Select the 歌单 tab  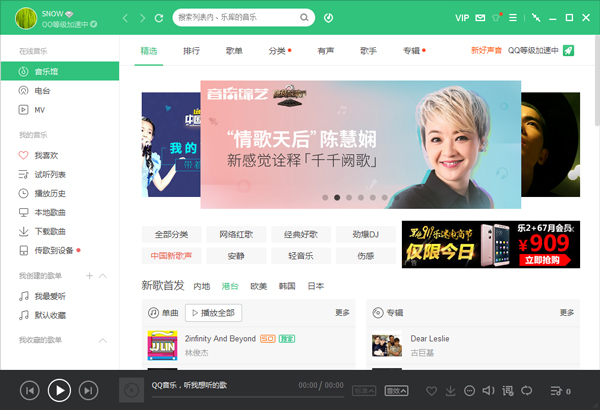coord(234,51)
